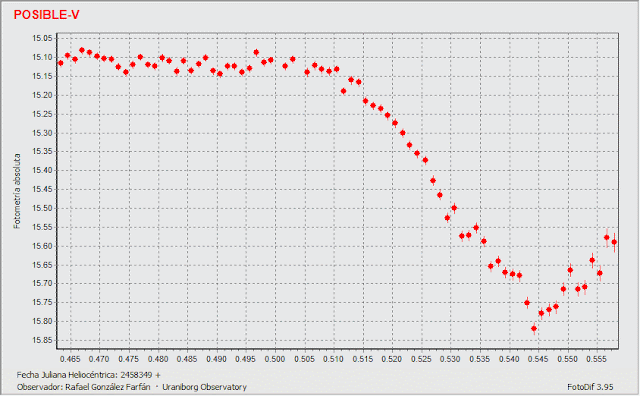Pick the 15.80 magnitude tick label
640x396 pixels.
pos(42,321)
